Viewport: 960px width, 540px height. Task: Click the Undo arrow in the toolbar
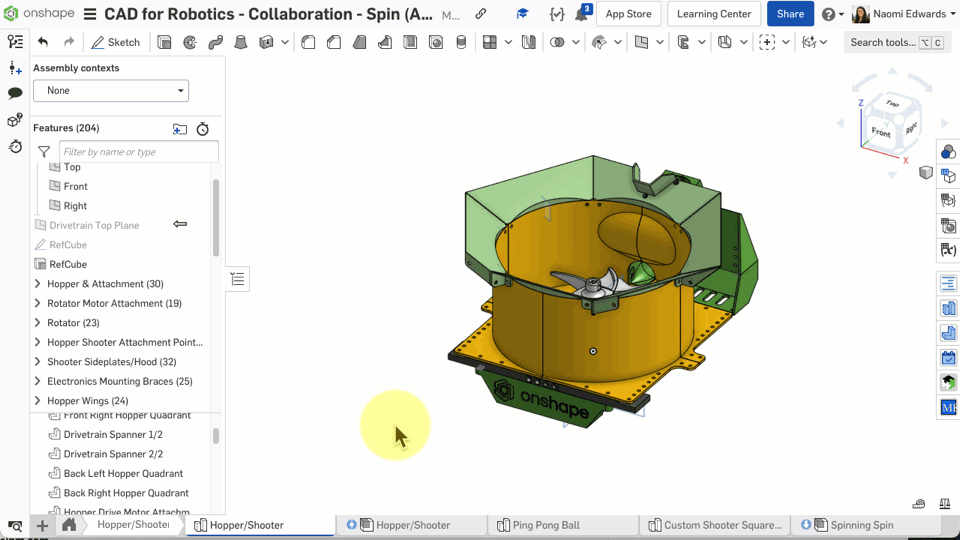[43, 42]
